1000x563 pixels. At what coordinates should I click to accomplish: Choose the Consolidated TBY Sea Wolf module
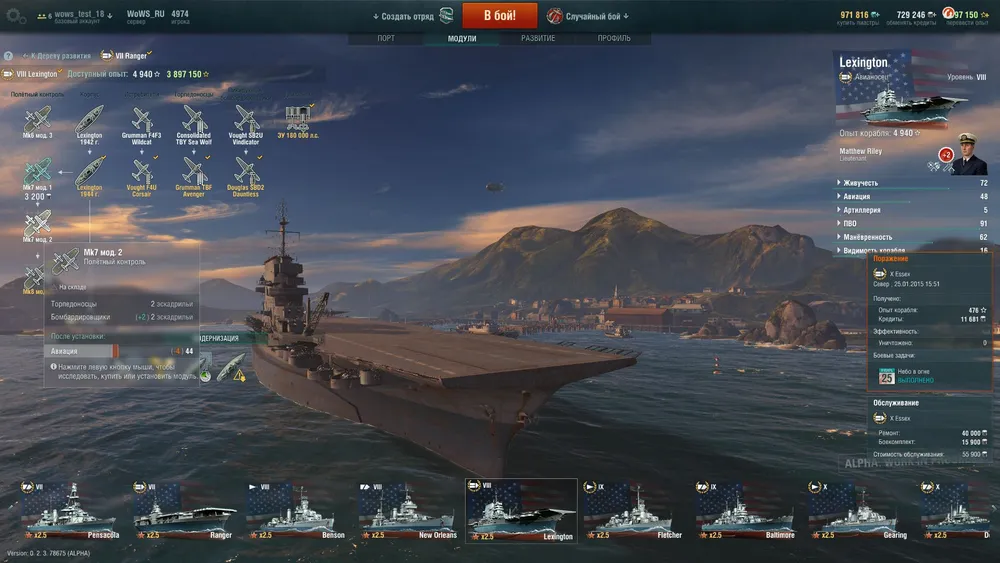pos(193,125)
